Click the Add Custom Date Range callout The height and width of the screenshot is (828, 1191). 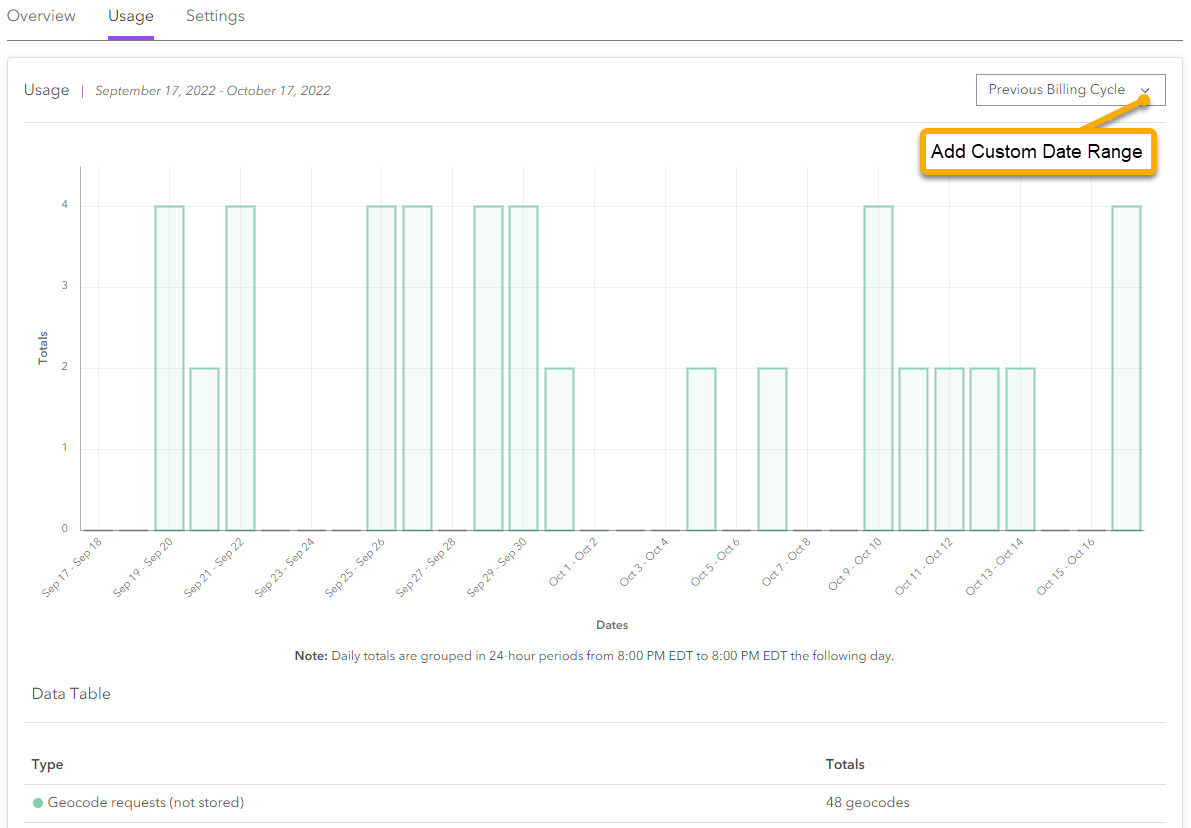click(x=1036, y=152)
